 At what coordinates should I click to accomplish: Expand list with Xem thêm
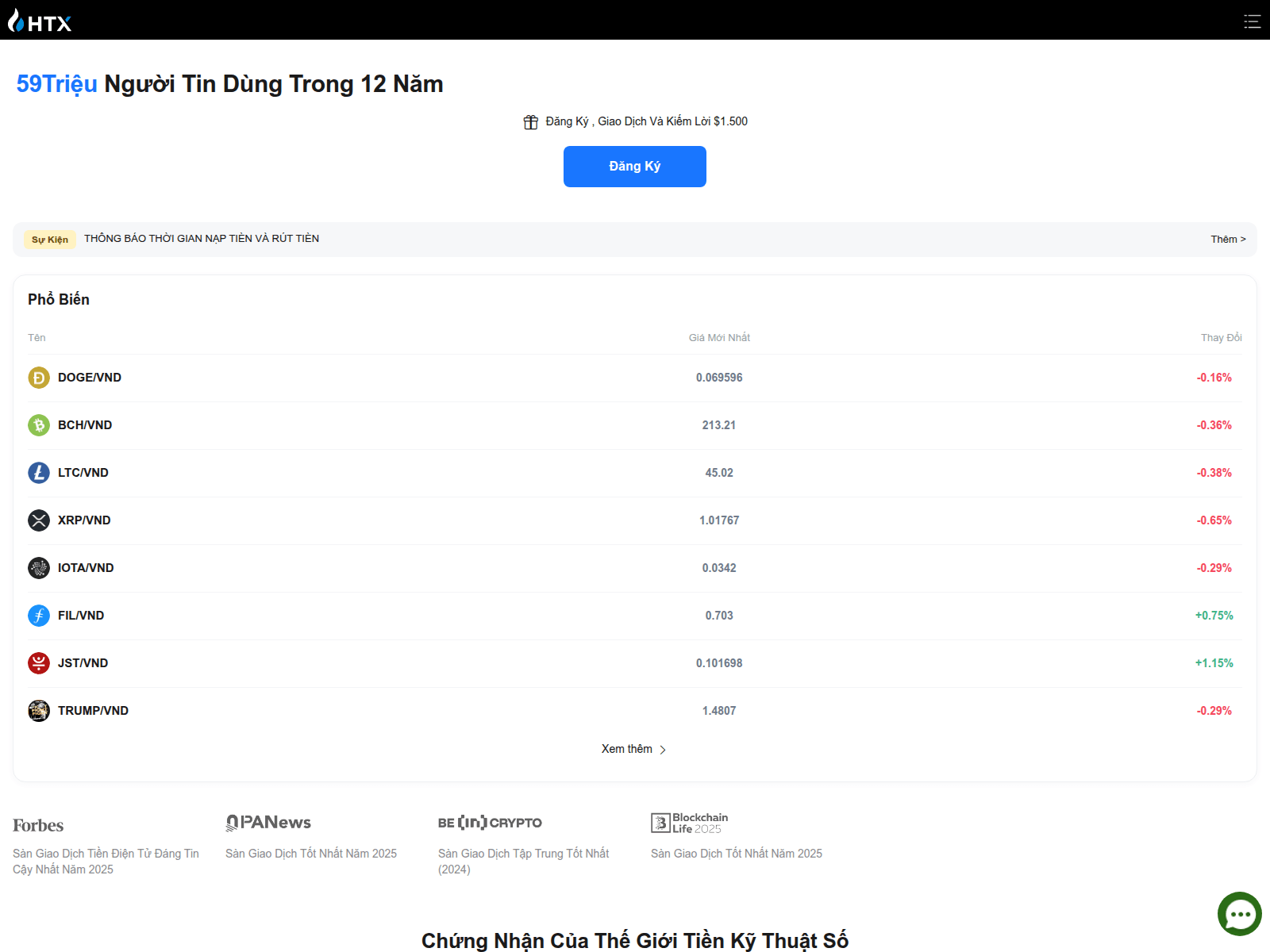coord(634,749)
